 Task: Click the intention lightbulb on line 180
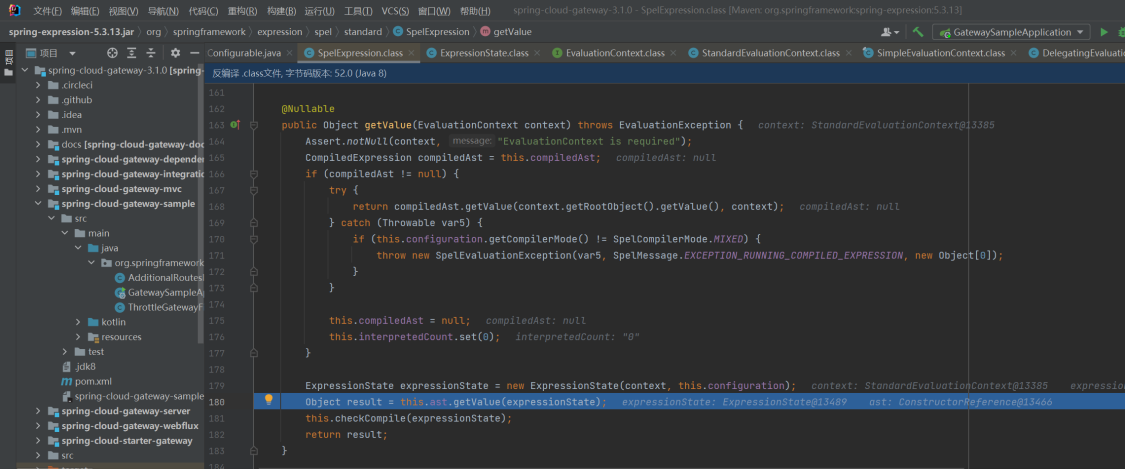(269, 400)
